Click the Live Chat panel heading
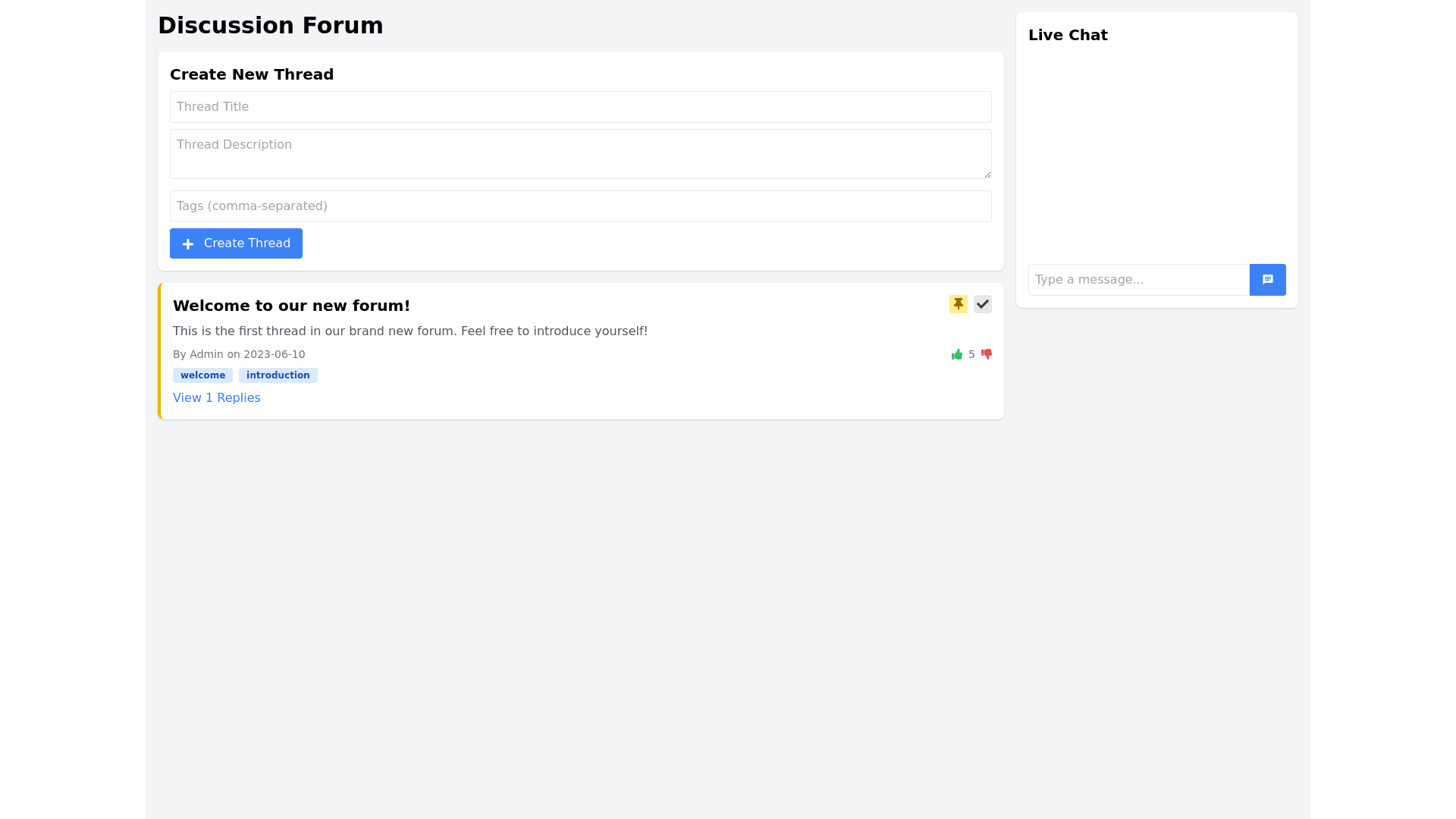This screenshot has height=819, width=1456. [x=1068, y=36]
